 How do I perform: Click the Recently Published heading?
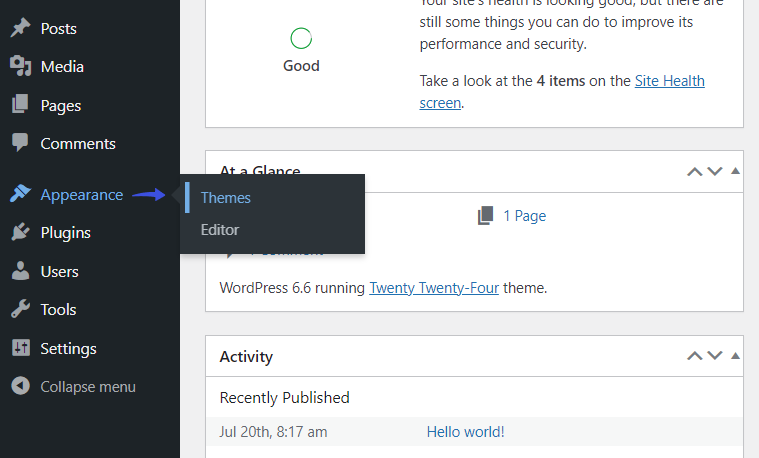pyautogui.click(x=284, y=397)
